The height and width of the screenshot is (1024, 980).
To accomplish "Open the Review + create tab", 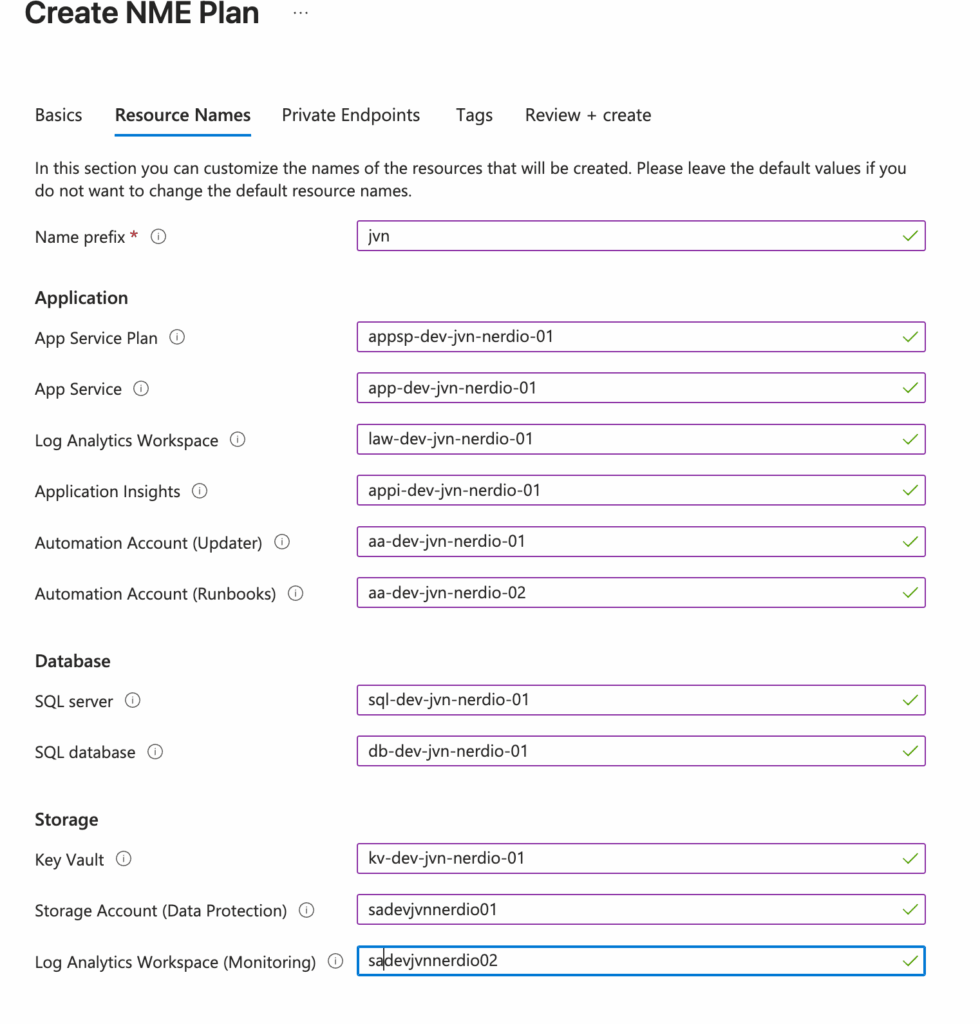I will pyautogui.click(x=587, y=115).
